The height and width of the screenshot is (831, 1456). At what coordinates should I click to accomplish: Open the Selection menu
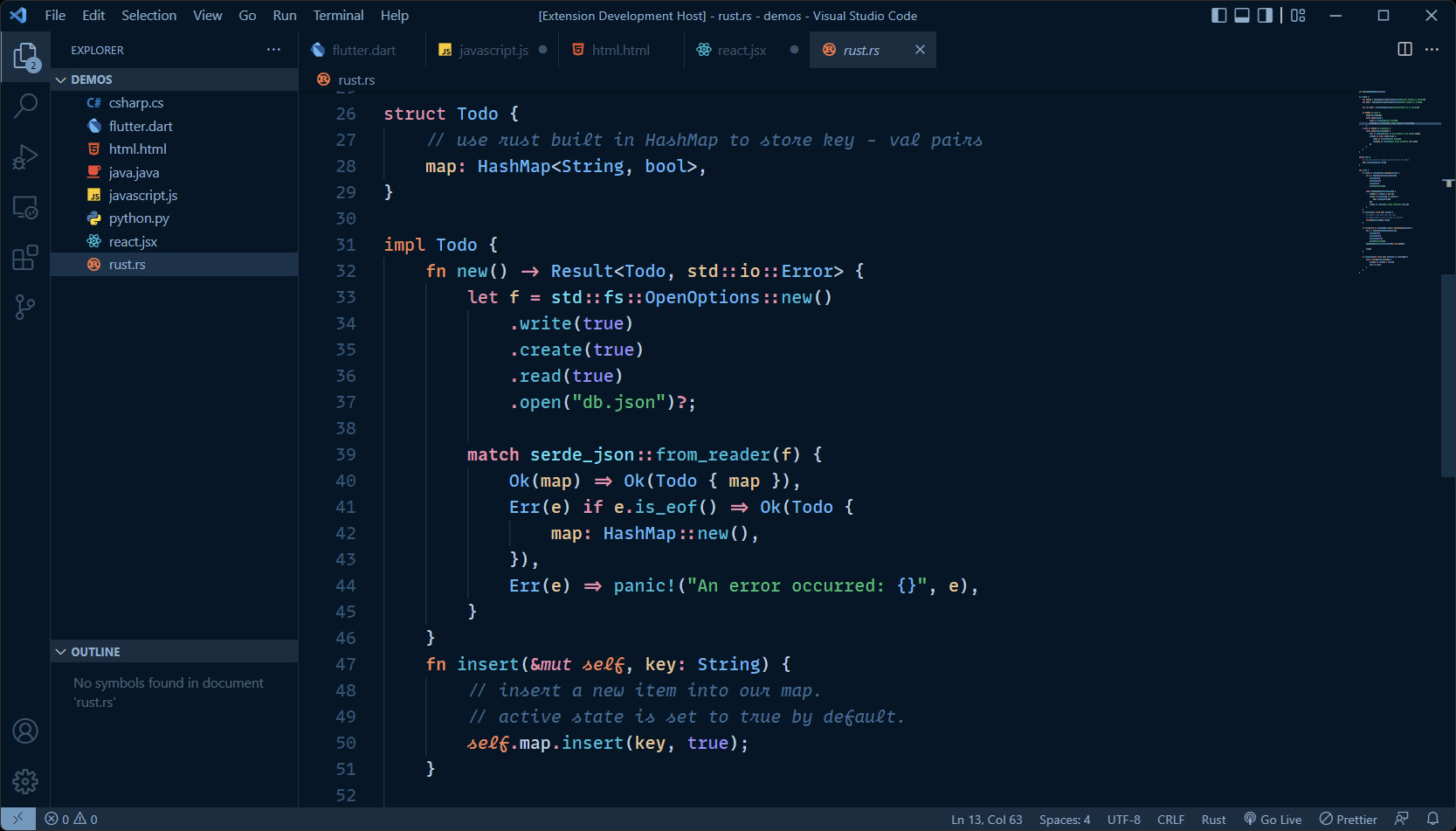tap(148, 16)
